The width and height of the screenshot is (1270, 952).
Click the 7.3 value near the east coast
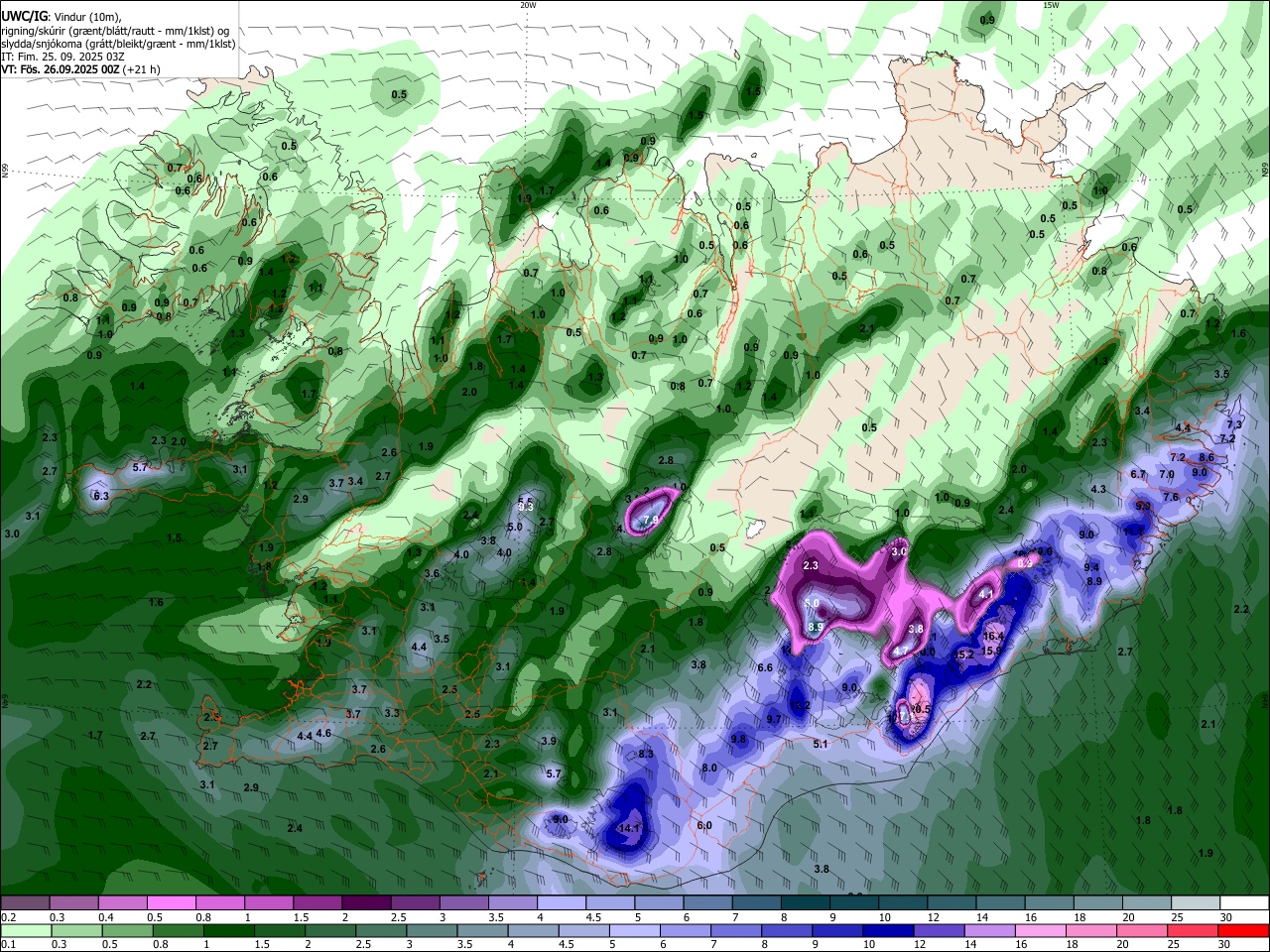click(x=1234, y=424)
